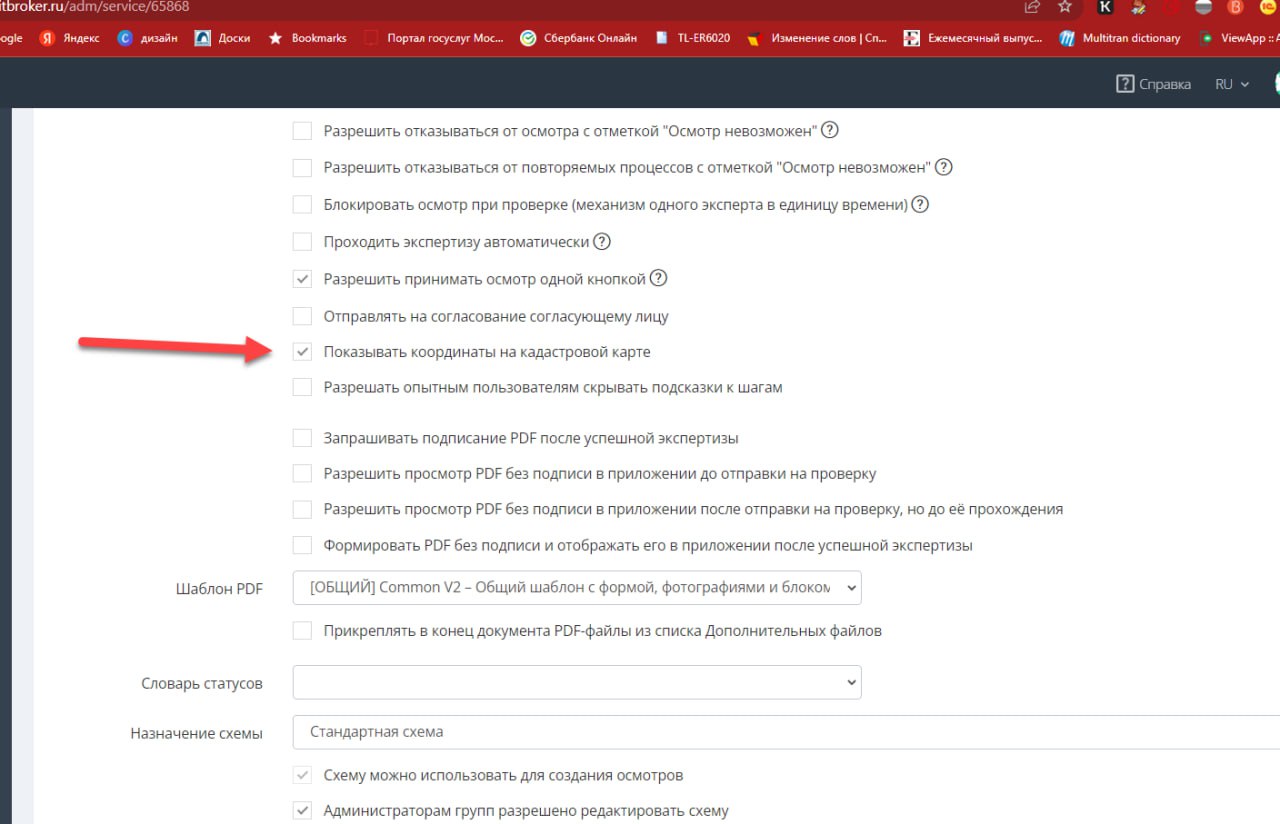Uncheck Разрешить принимать осмотр одной кнопкой
1280x824 pixels.
click(302, 279)
